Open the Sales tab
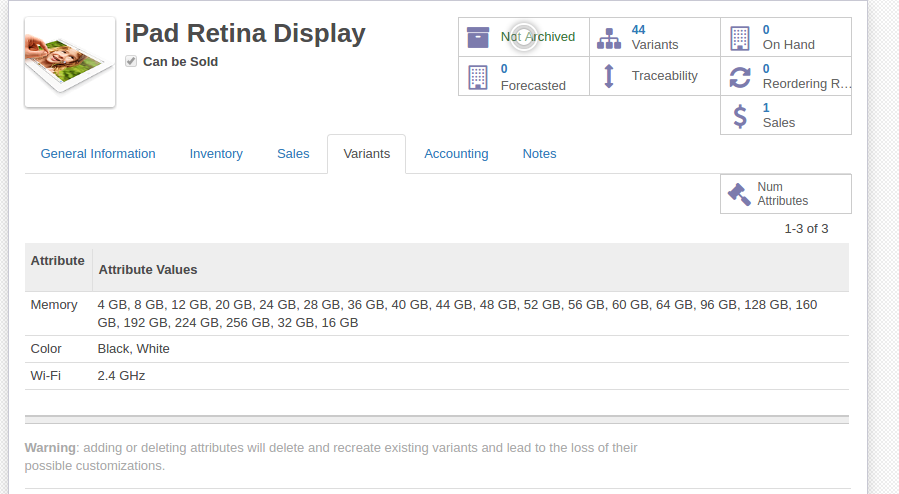This screenshot has width=899, height=494. (x=293, y=154)
